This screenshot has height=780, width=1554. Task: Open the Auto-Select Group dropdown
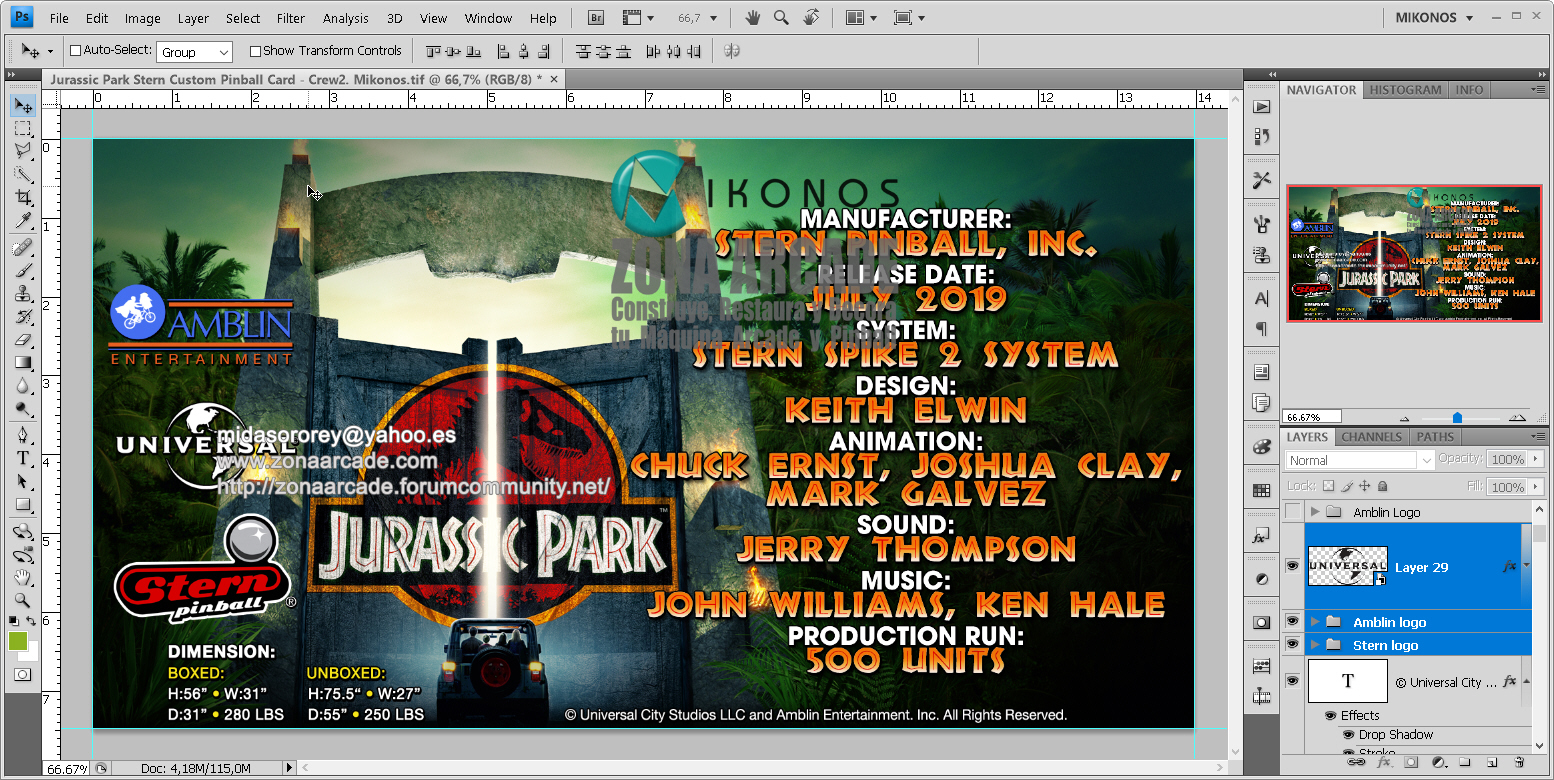(x=195, y=52)
